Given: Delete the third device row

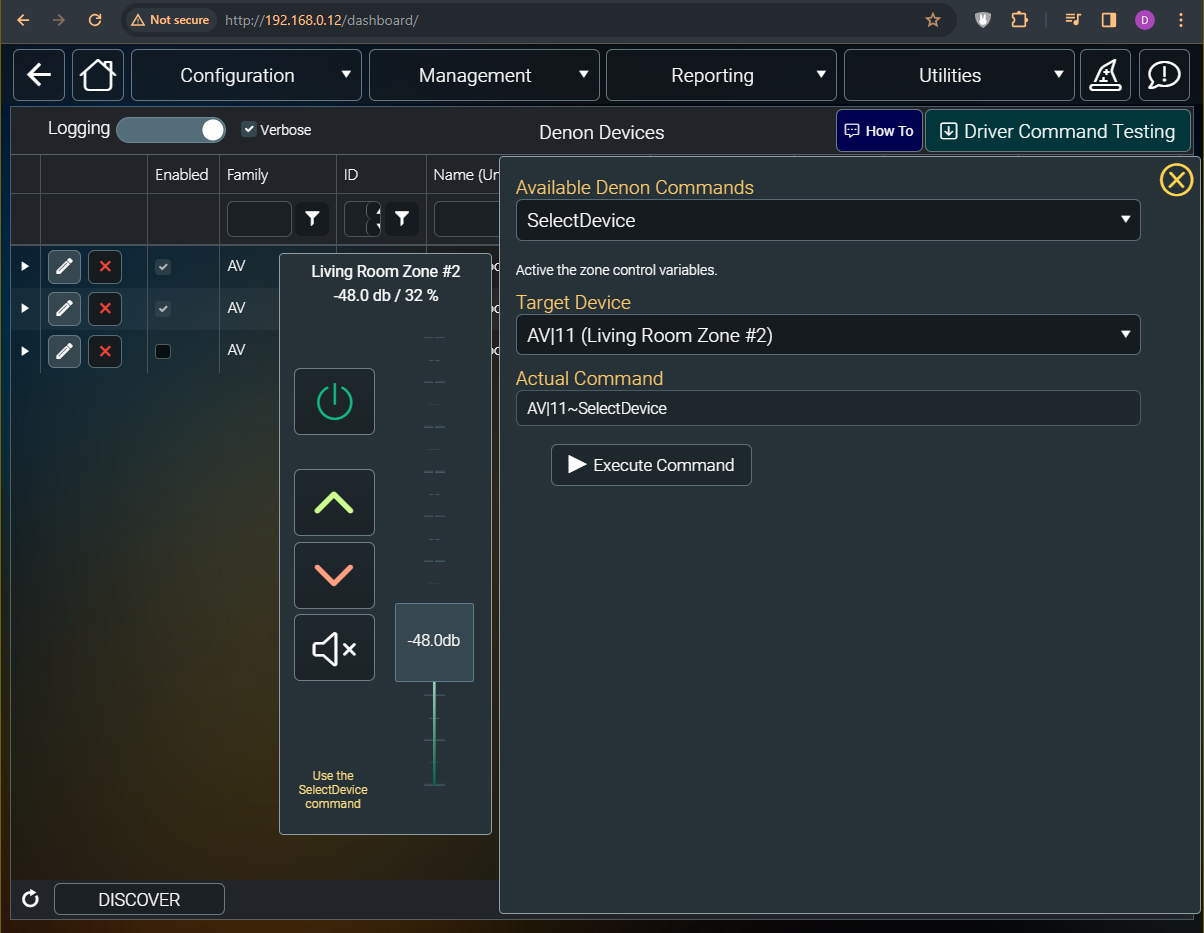Looking at the screenshot, I should pos(105,351).
